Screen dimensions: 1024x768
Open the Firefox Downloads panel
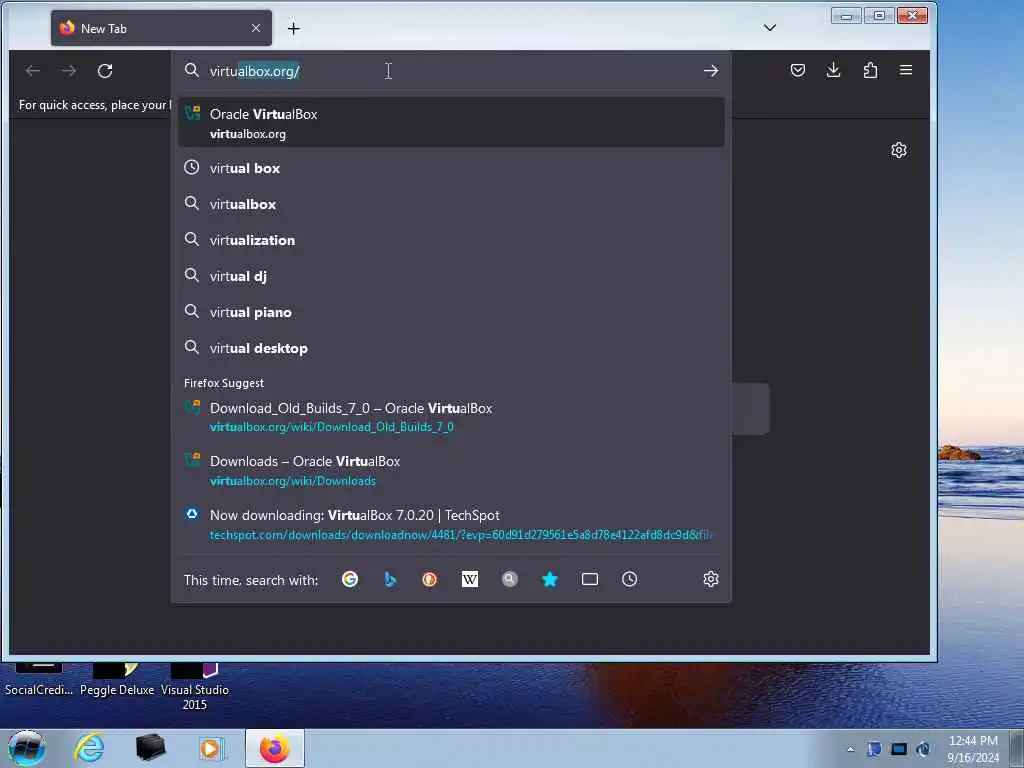pos(833,70)
